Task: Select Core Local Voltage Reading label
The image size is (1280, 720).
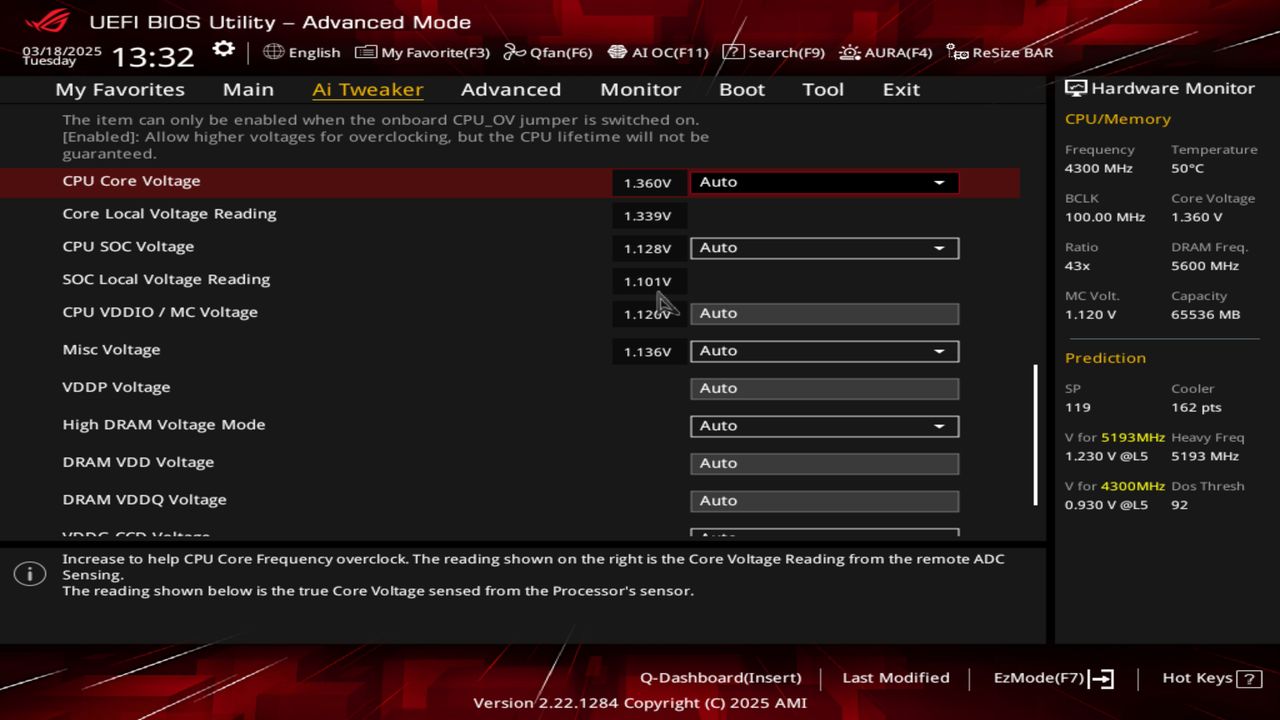Action: 169,214
